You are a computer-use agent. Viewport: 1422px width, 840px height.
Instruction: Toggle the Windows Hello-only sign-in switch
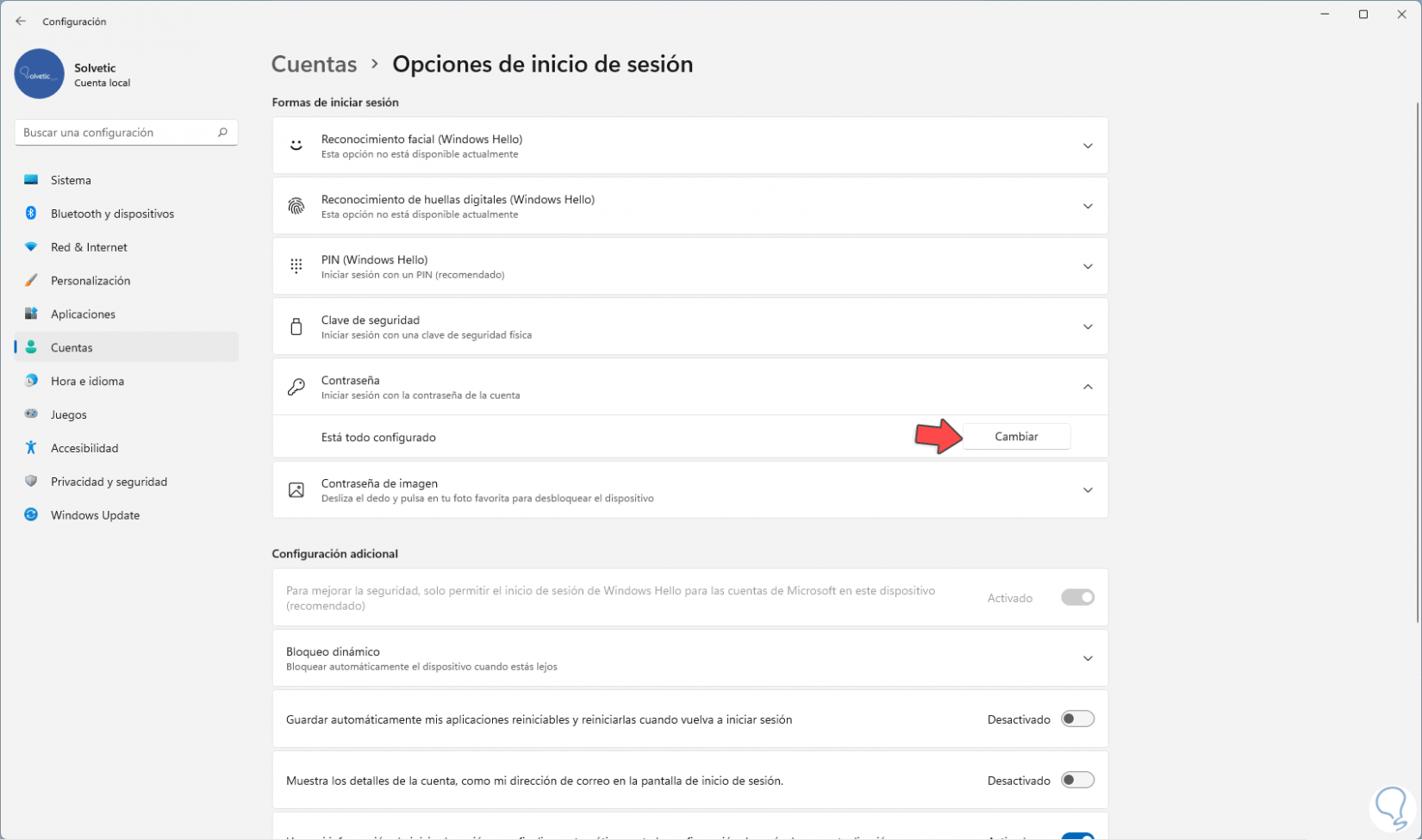(1077, 597)
